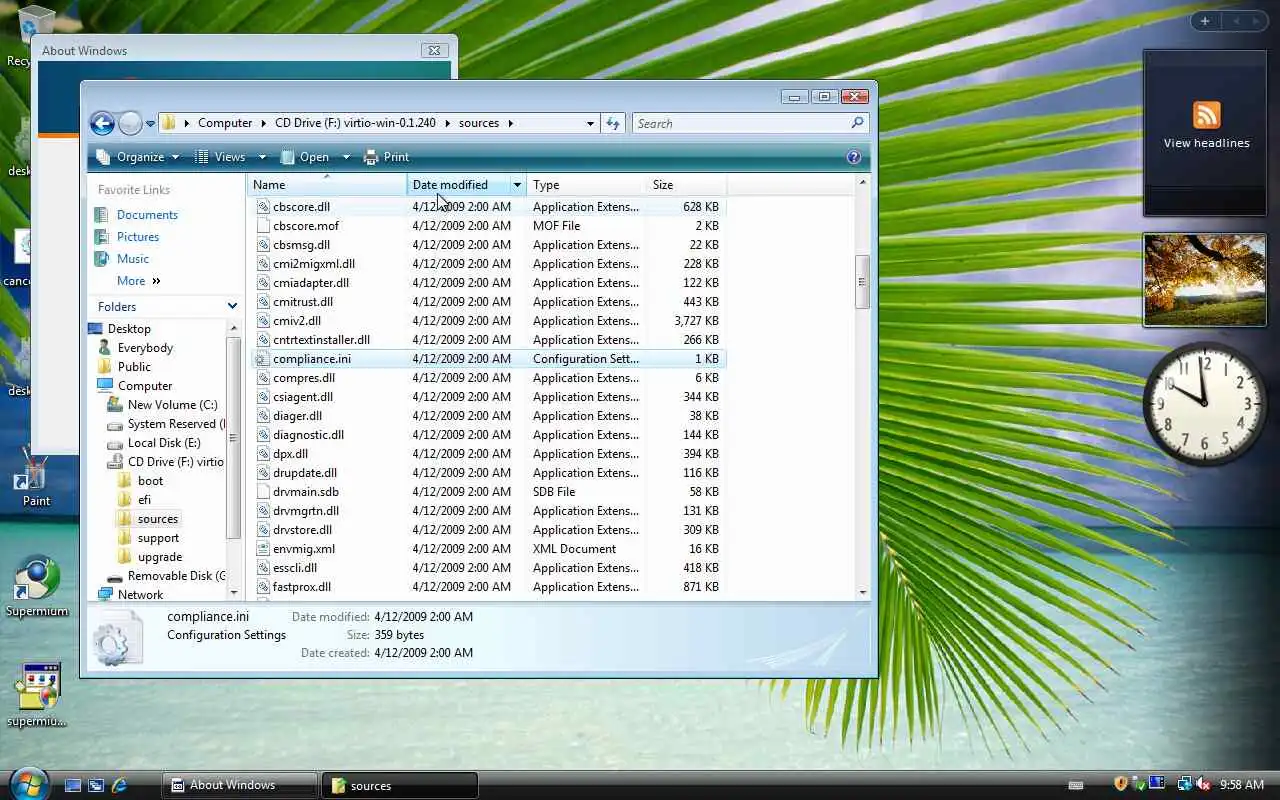Select cbscore.mof file
Screen dimensions: 1280x800
[306, 226]
